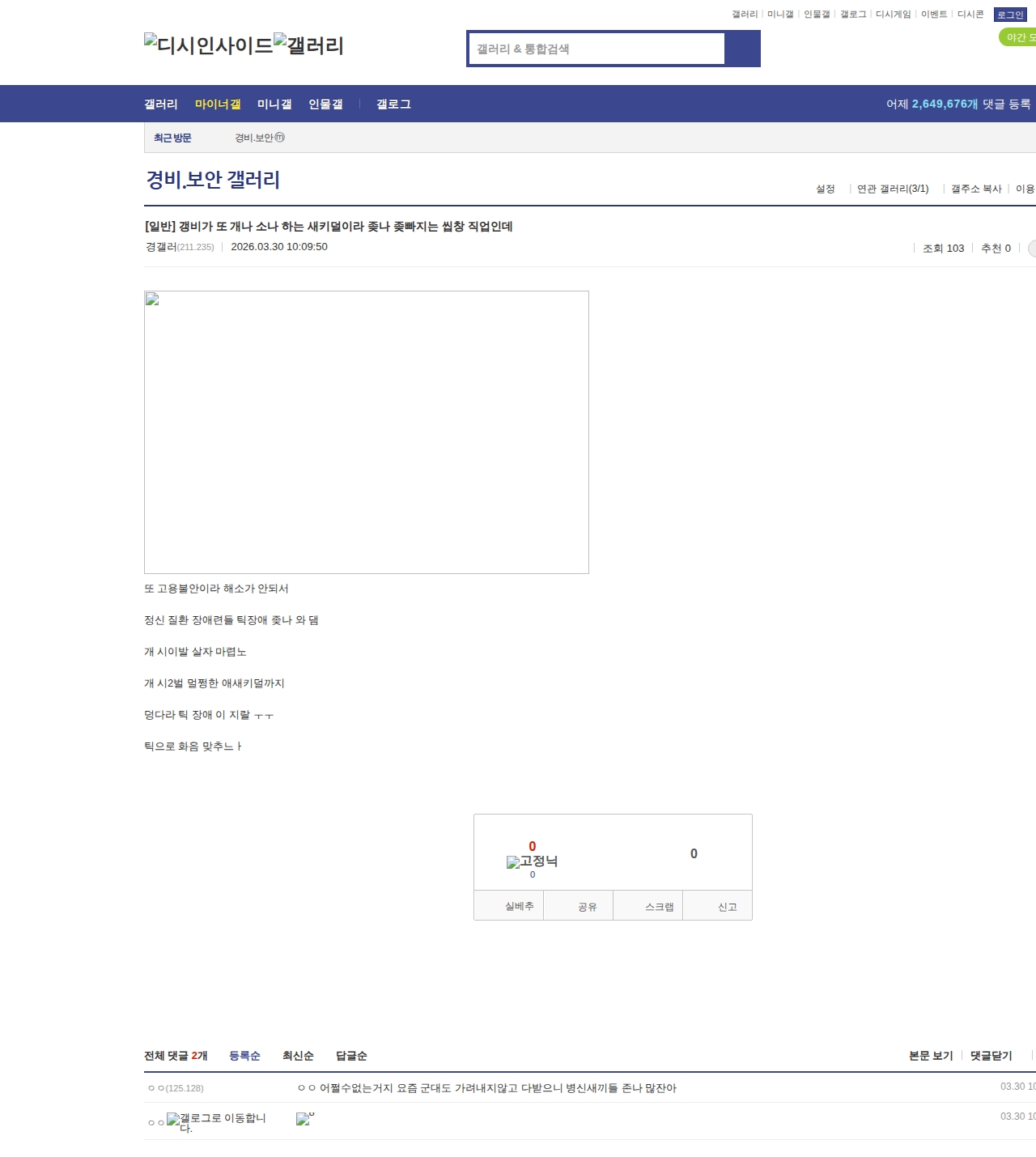Focus the 갤러리 & 통합검색 search field

click(597, 49)
